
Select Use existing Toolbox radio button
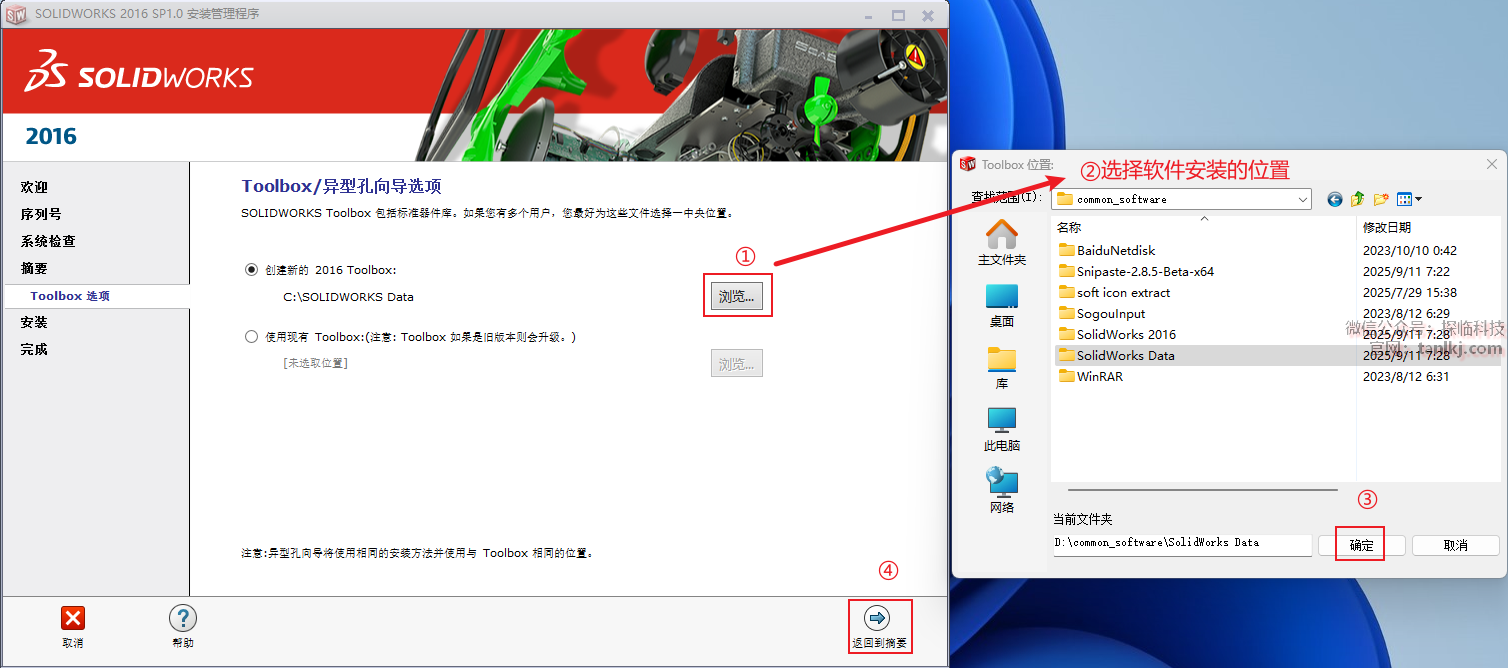[251, 337]
